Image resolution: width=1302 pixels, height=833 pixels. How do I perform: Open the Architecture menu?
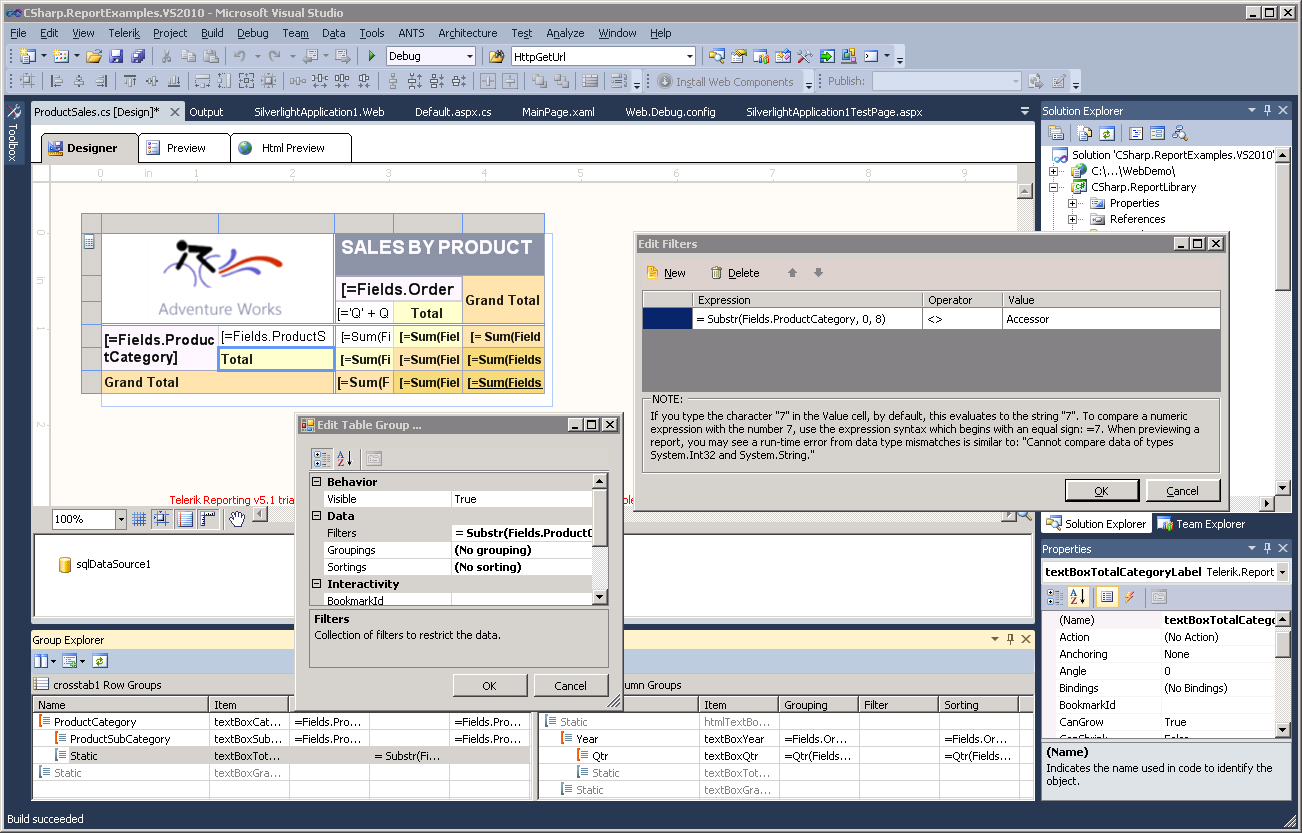pos(467,33)
